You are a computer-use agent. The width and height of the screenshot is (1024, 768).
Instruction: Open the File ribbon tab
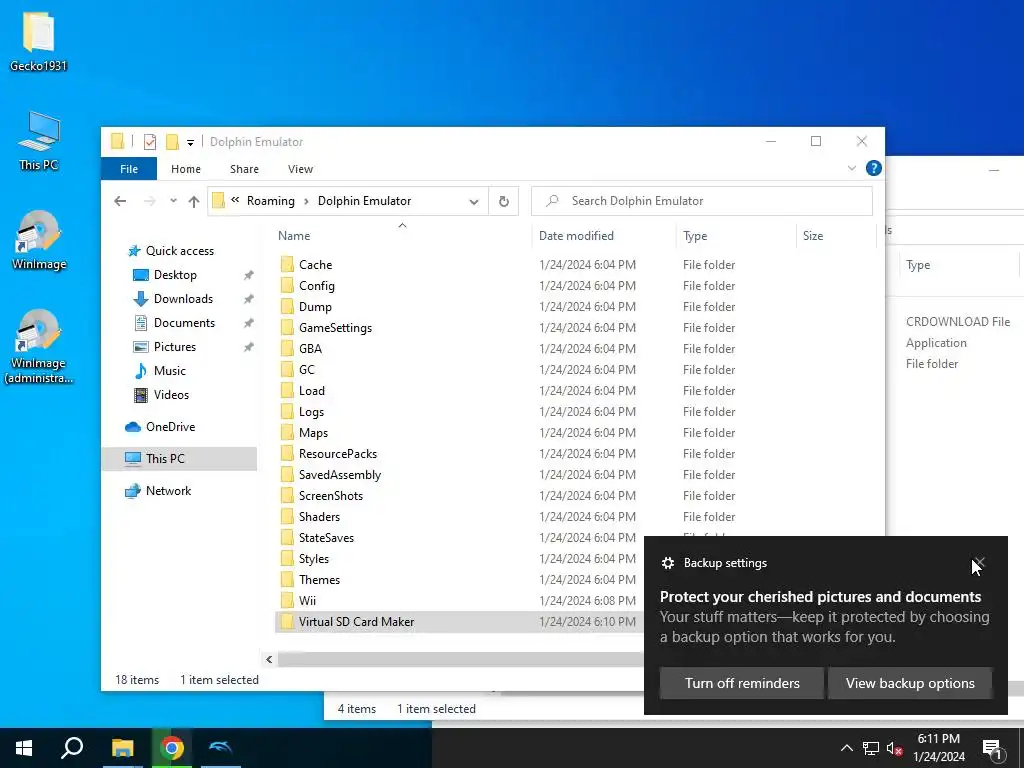click(129, 169)
